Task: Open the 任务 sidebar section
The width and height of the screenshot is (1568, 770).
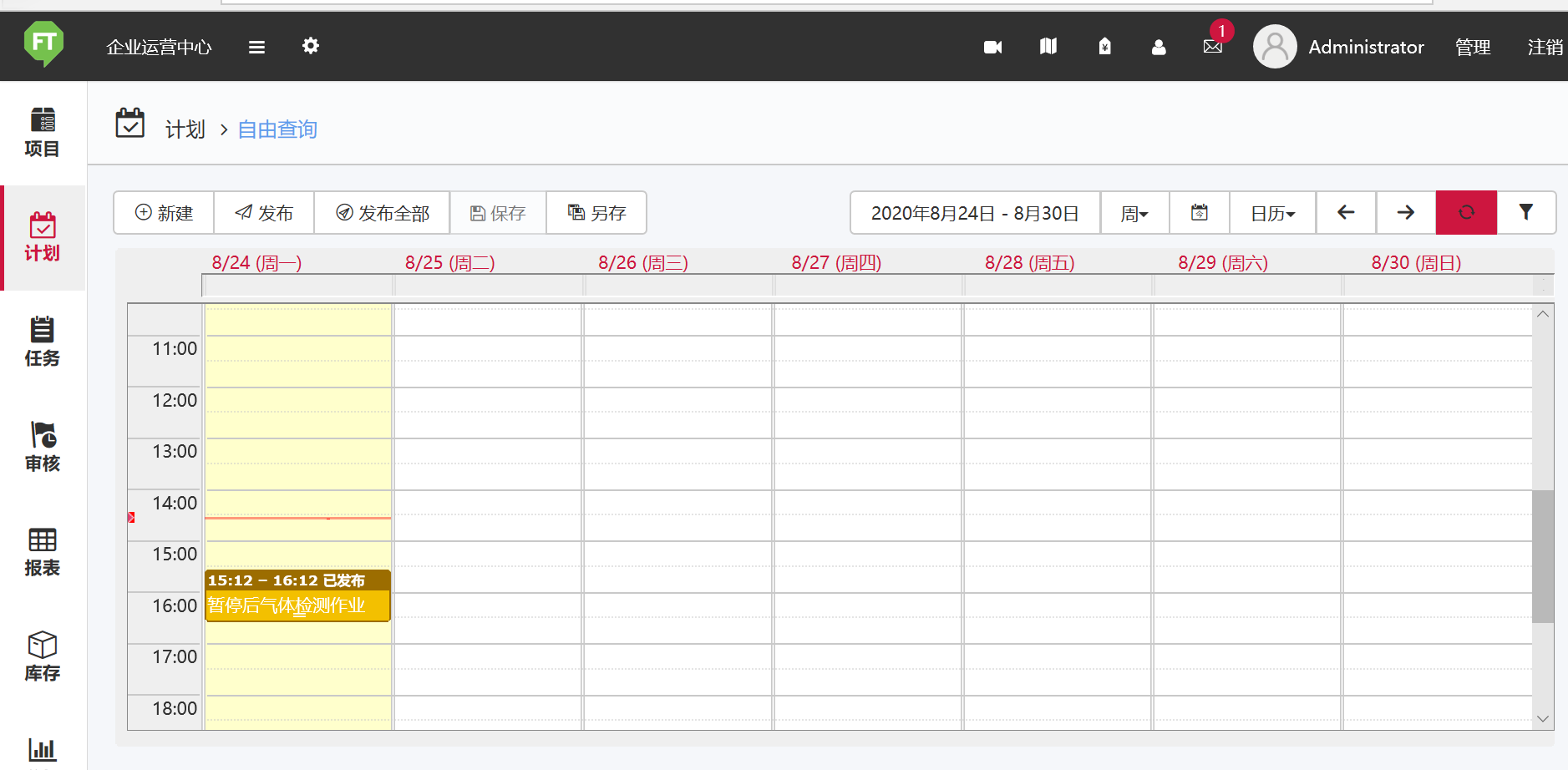Action: [42, 342]
